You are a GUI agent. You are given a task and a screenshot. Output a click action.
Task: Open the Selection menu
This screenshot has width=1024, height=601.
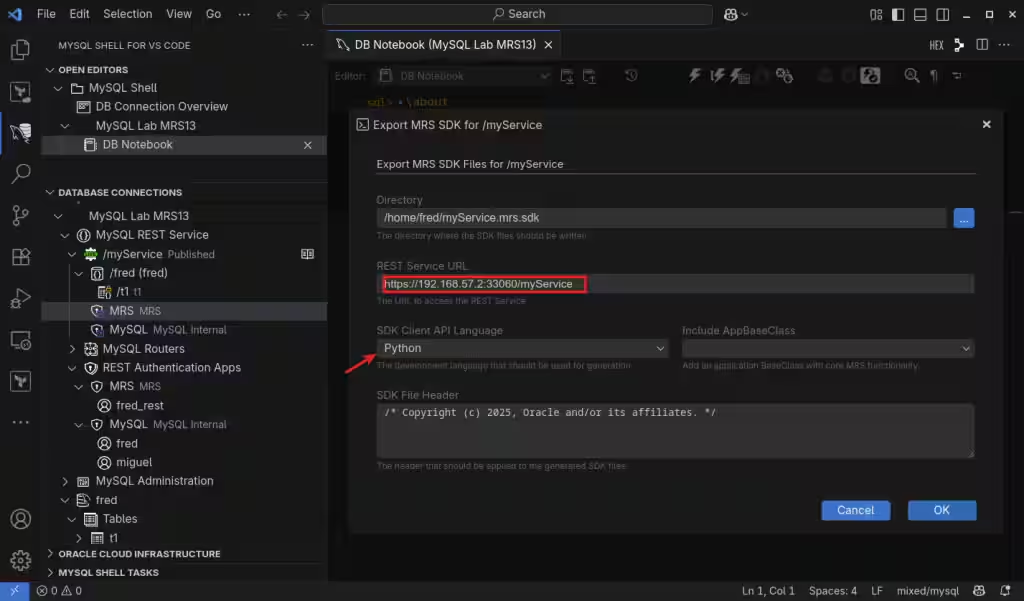pyautogui.click(x=127, y=14)
